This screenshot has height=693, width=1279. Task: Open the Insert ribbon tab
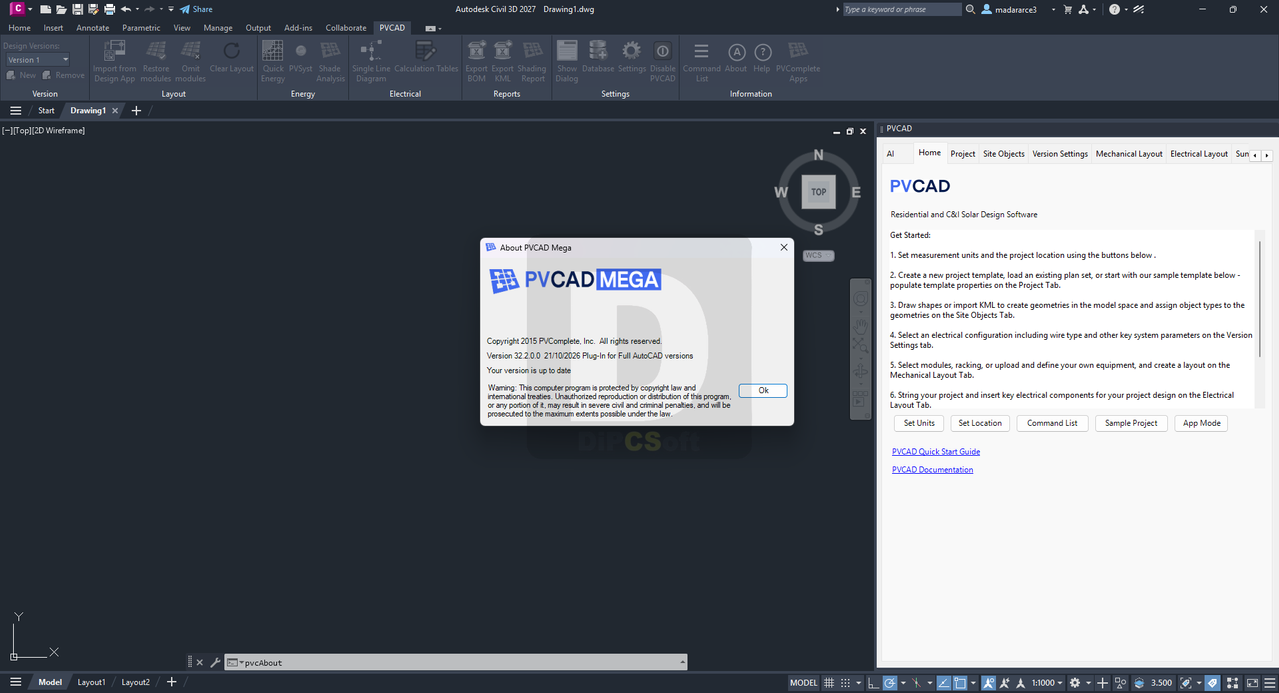point(53,28)
